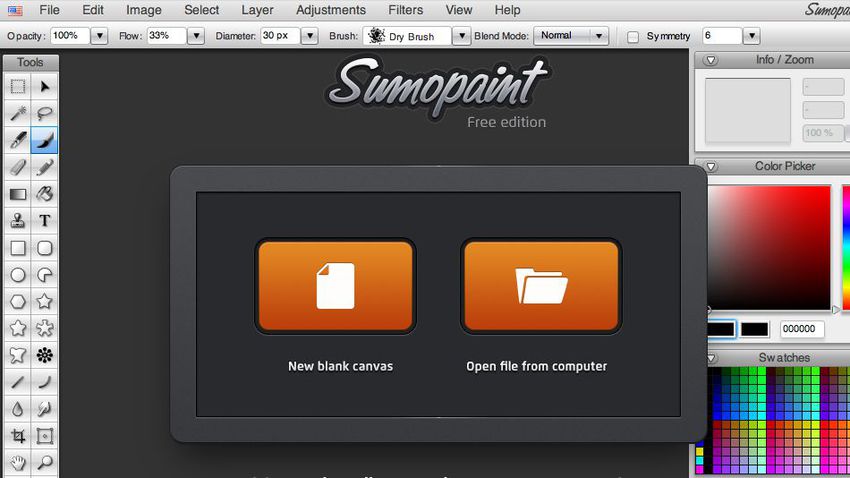This screenshot has width=850, height=478.
Task: Open the Diameter dropdown arrow
Action: tap(309, 36)
